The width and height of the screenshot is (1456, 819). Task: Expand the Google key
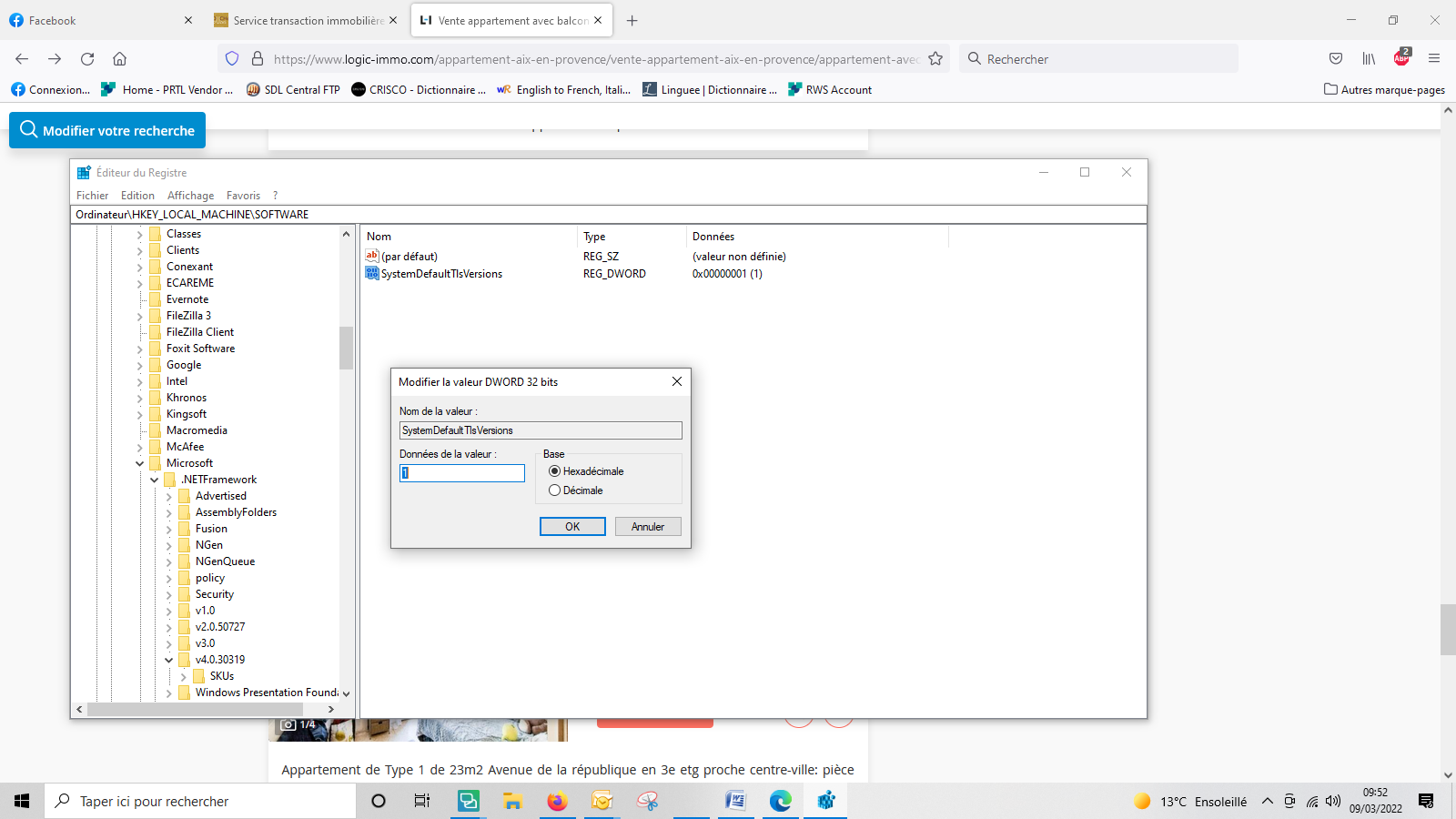click(x=140, y=365)
